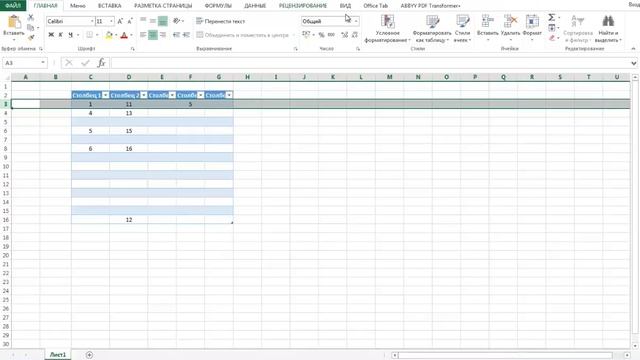Open the Столбец 1 header filter dropdown
The width and height of the screenshot is (640, 360).
(x=105, y=95)
